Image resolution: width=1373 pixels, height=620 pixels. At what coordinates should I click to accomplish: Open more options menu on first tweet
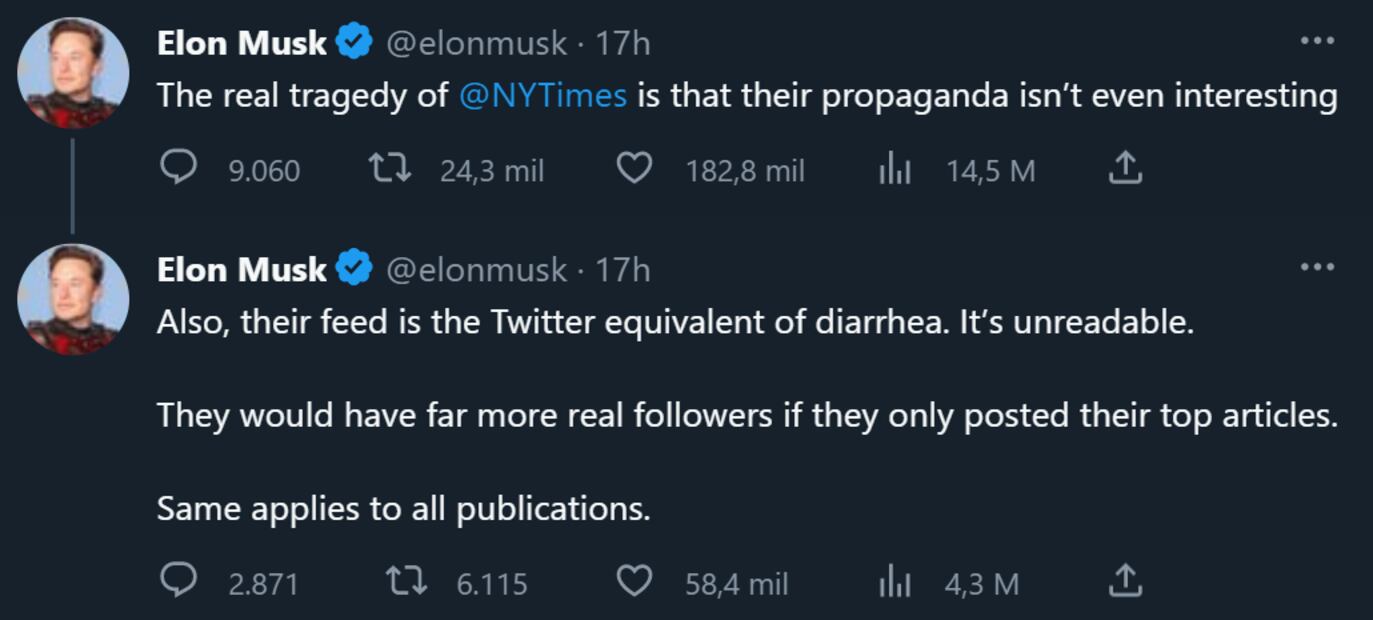click(1317, 41)
